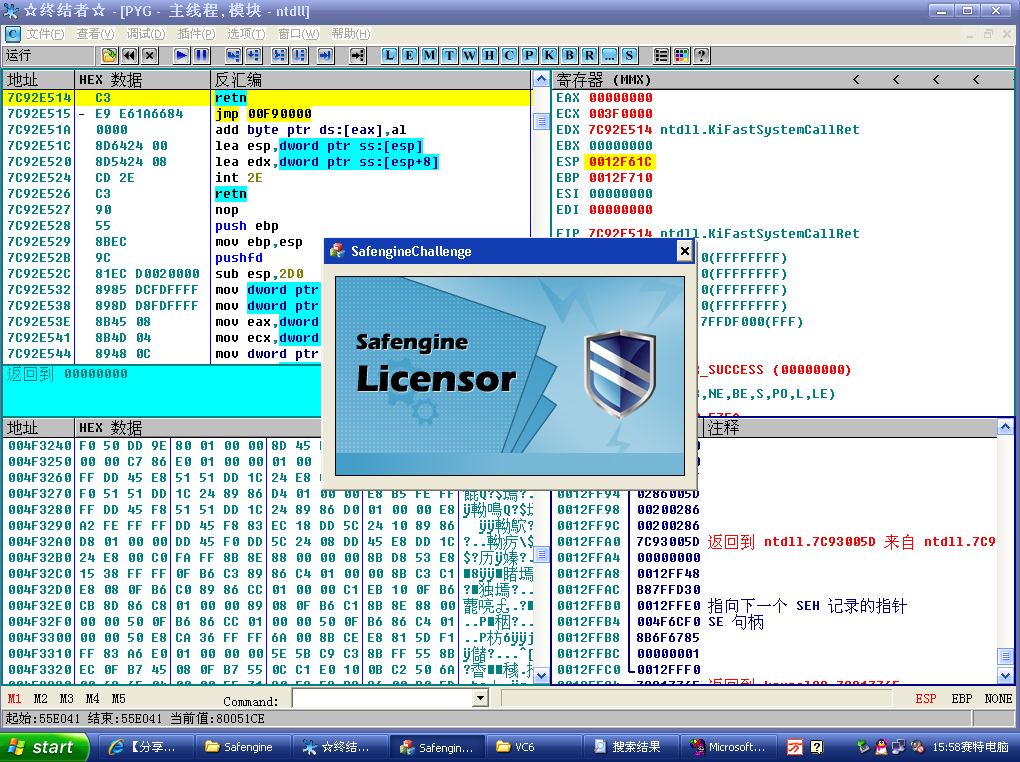Click the Trace into toolbar icon
This screenshot has height=762, width=1020.
[x=279, y=55]
